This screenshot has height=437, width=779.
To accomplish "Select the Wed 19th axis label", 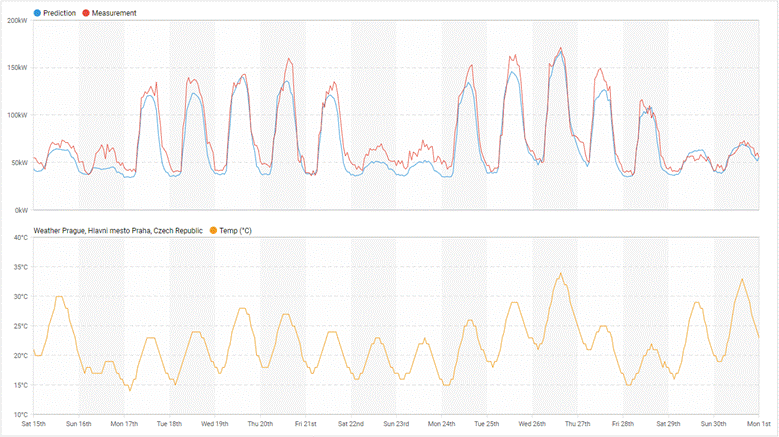I will click(x=215, y=424).
